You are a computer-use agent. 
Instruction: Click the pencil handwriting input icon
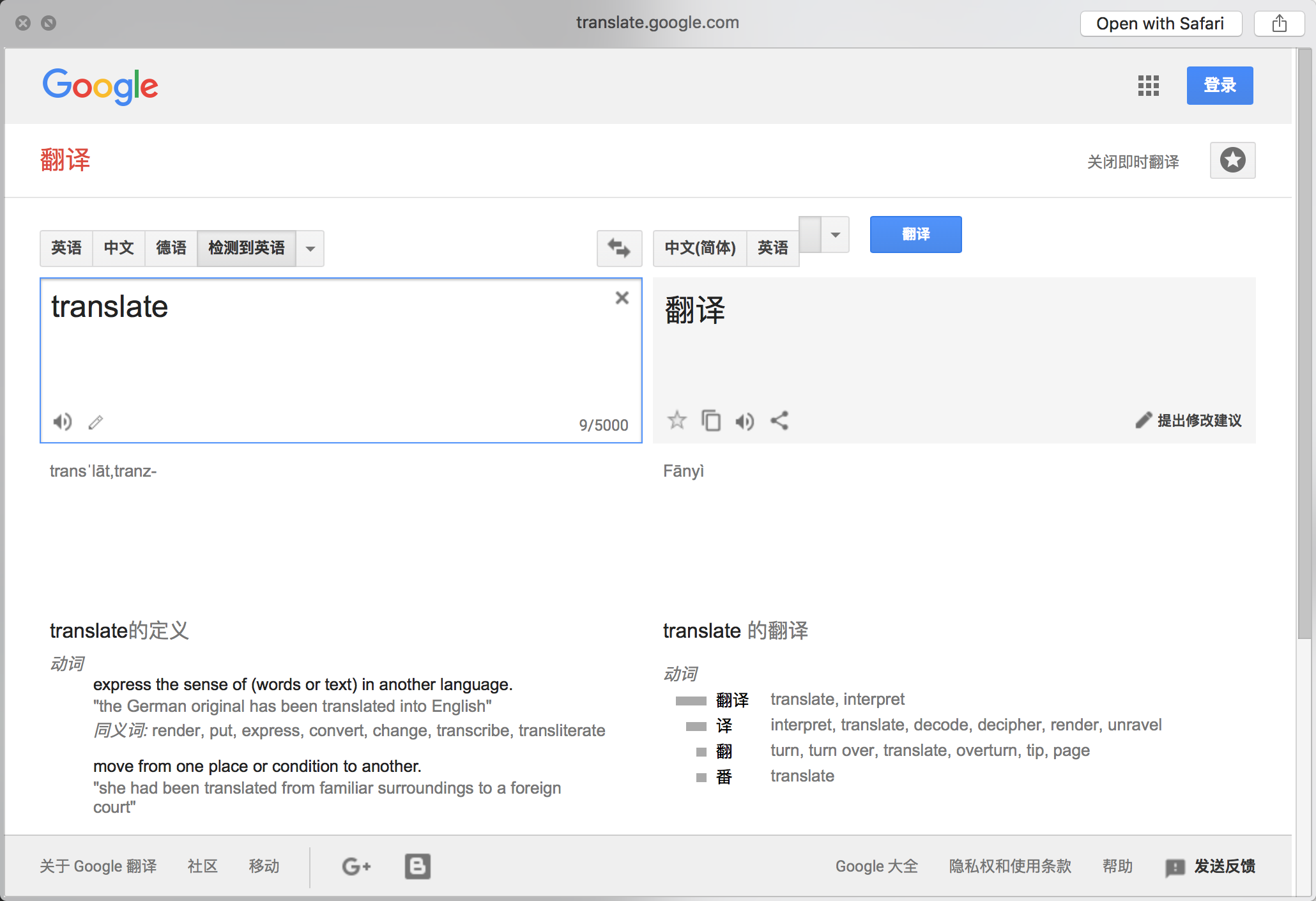96,422
